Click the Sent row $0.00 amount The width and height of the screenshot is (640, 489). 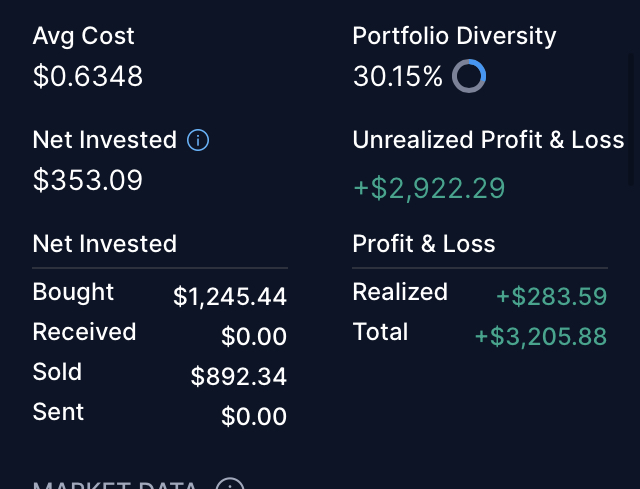[x=254, y=417]
